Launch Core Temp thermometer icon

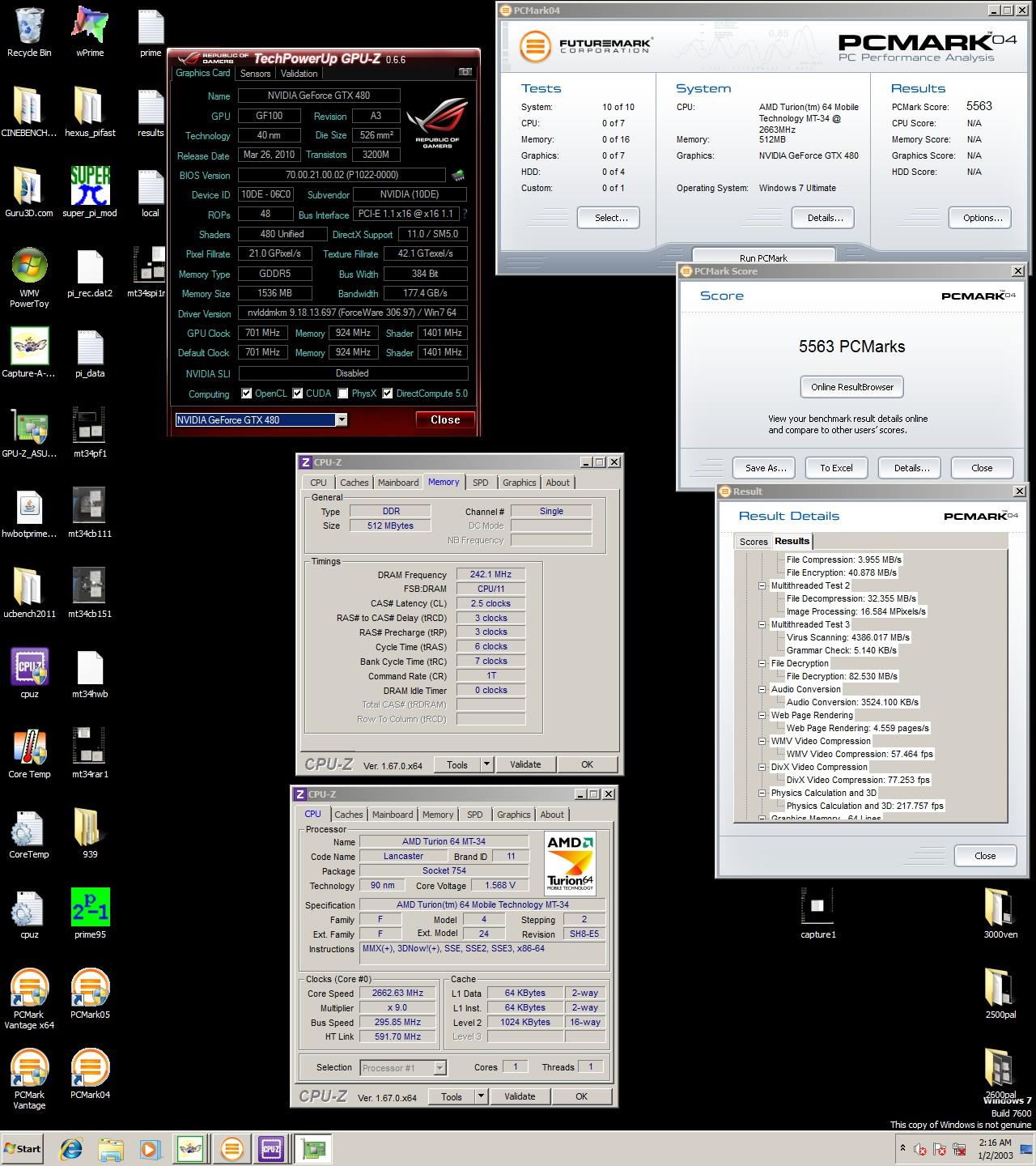click(x=29, y=754)
